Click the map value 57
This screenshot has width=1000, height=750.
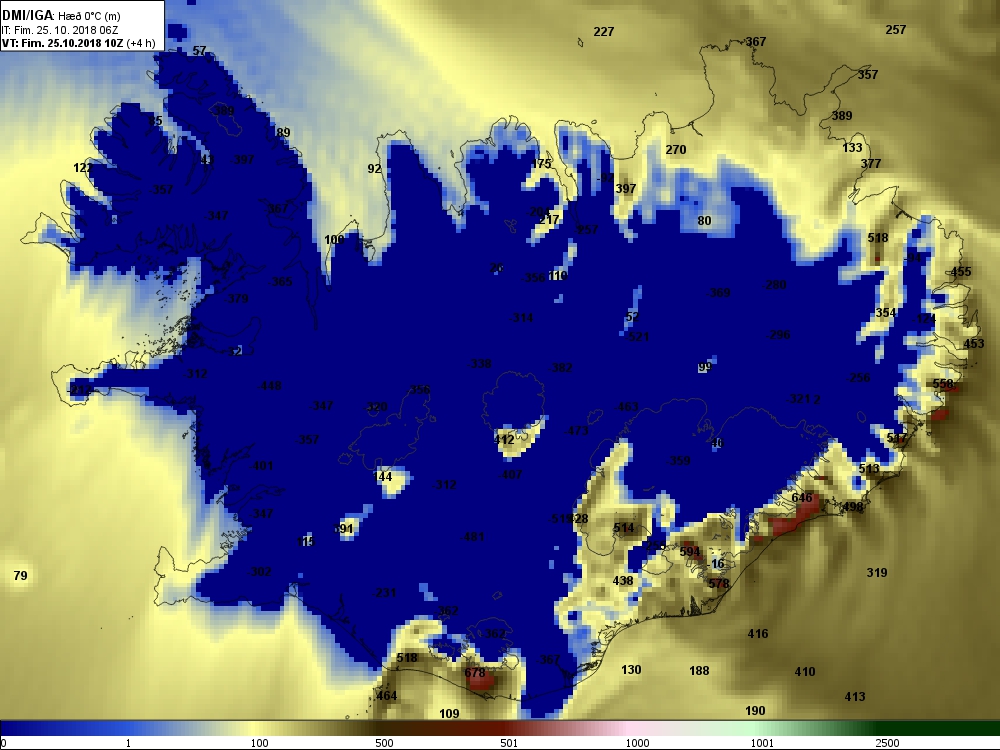[x=200, y=50]
